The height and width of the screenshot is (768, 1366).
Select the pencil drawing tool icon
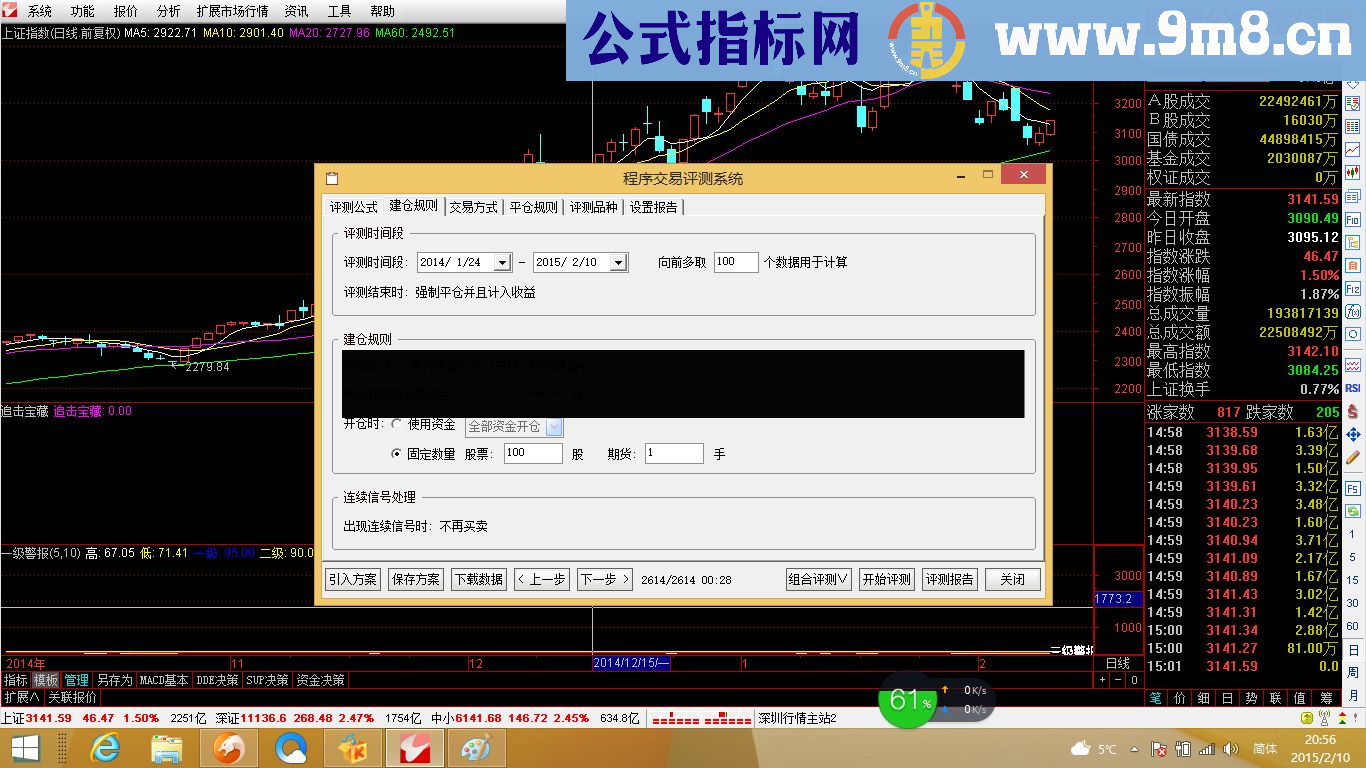[x=1353, y=458]
